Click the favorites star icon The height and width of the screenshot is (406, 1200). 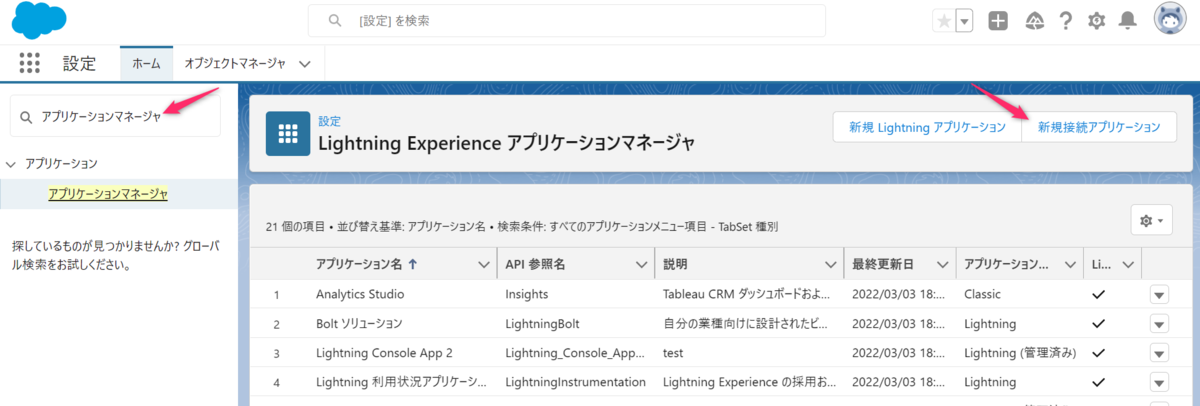[x=943, y=21]
